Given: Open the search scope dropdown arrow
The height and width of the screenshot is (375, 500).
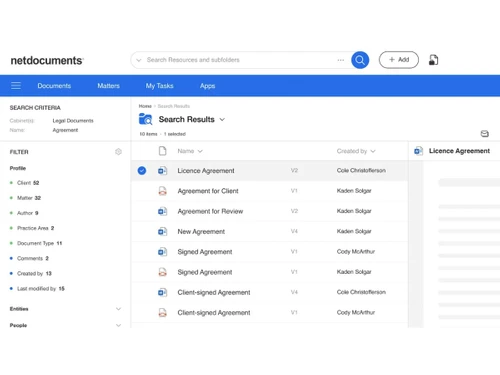Looking at the screenshot, I should [139, 60].
